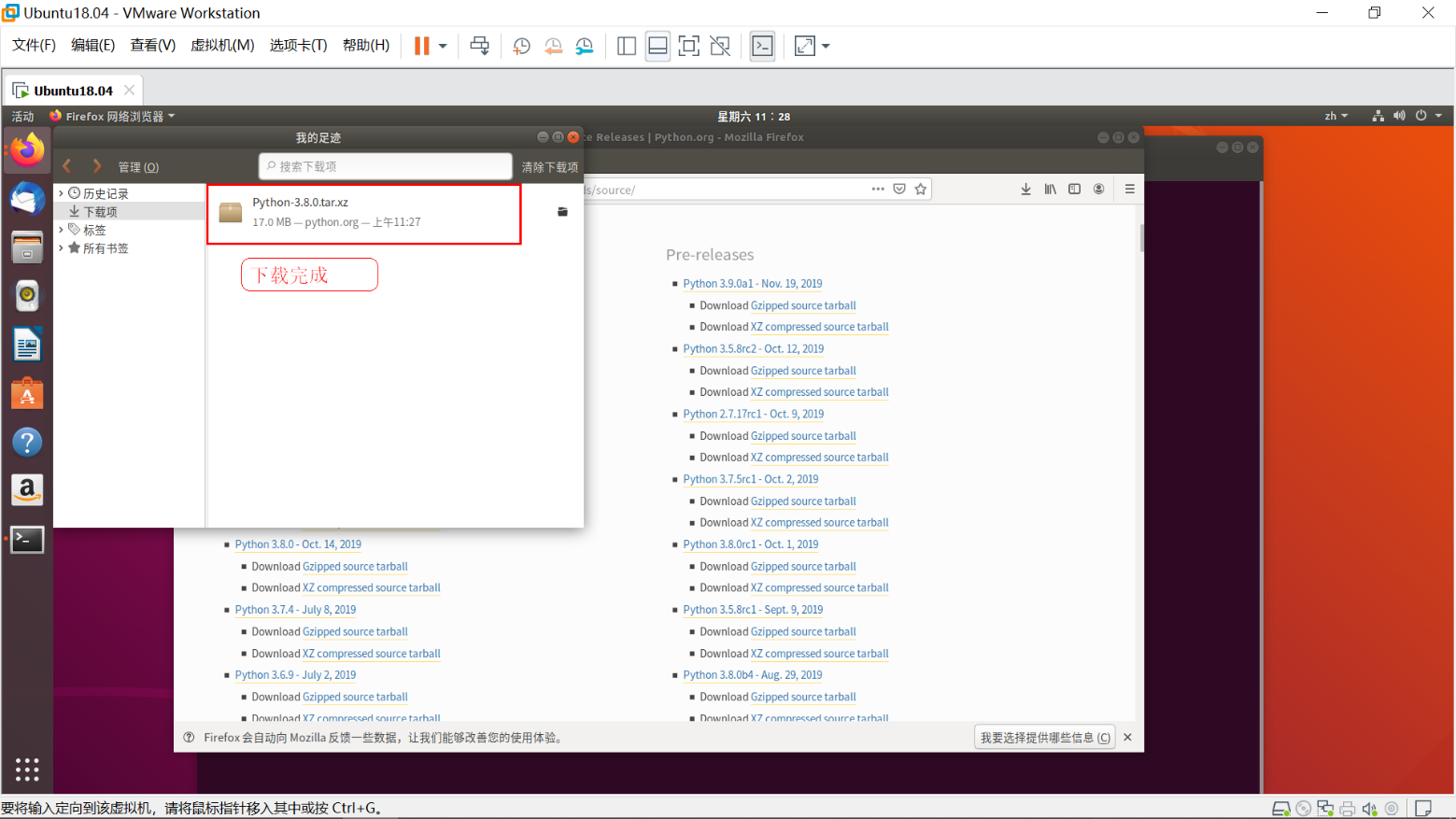Open the Firefox 网络浏览器 application menu
The width and height of the screenshot is (1456, 819).
pyautogui.click(x=112, y=117)
